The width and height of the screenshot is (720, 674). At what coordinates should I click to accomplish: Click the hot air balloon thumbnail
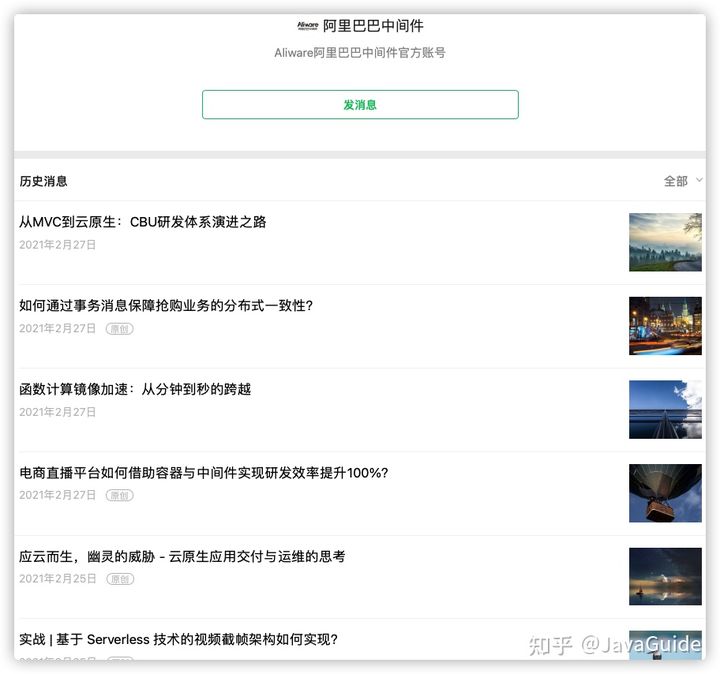665,493
